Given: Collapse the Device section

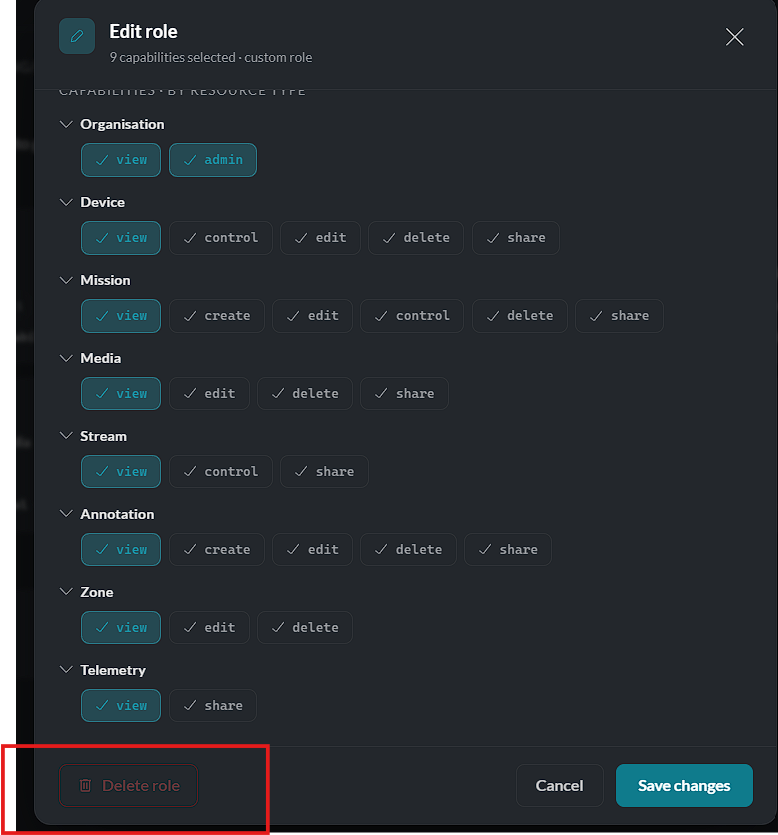Looking at the screenshot, I should 66,202.
